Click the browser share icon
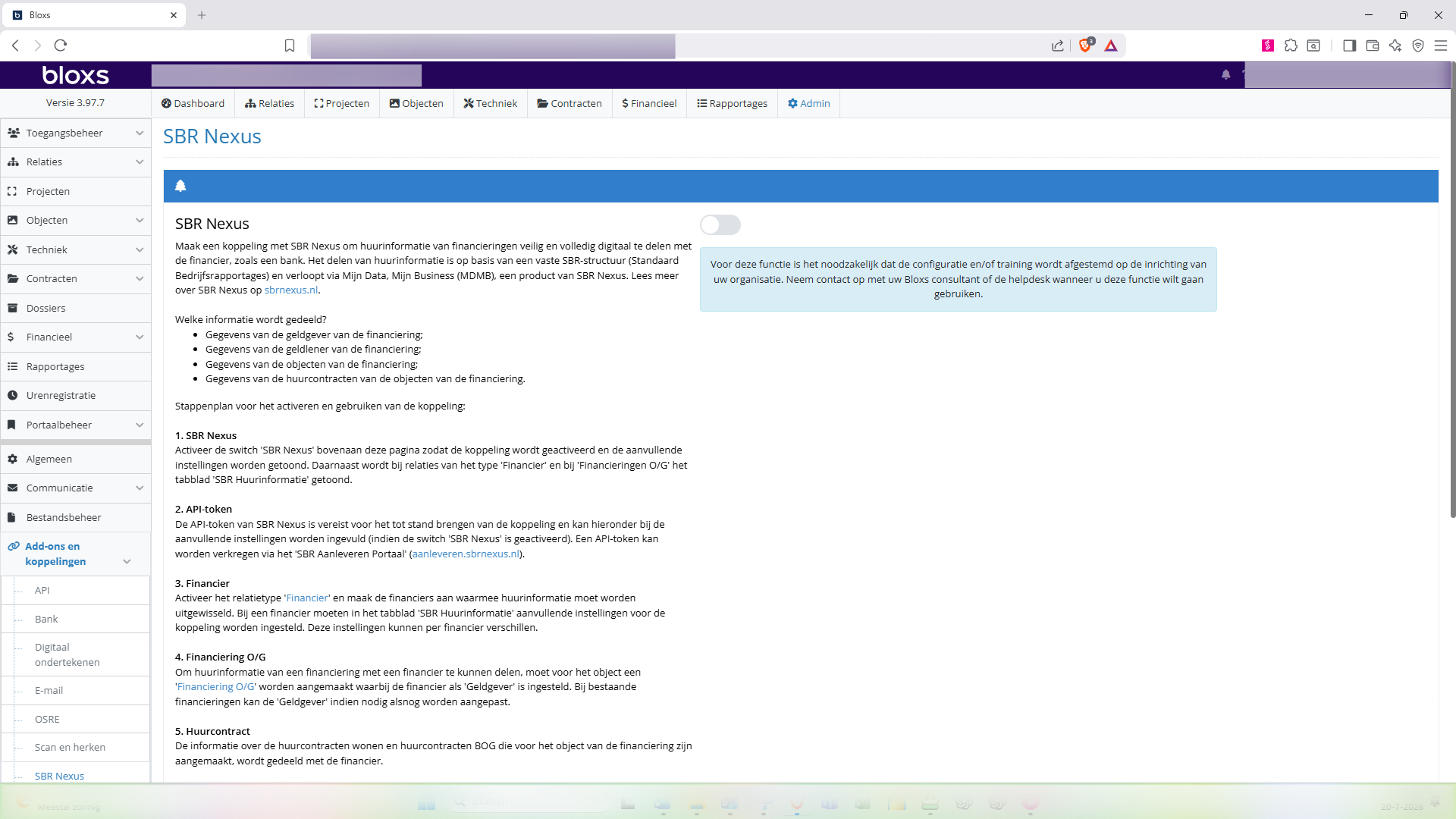 pos(1057,45)
